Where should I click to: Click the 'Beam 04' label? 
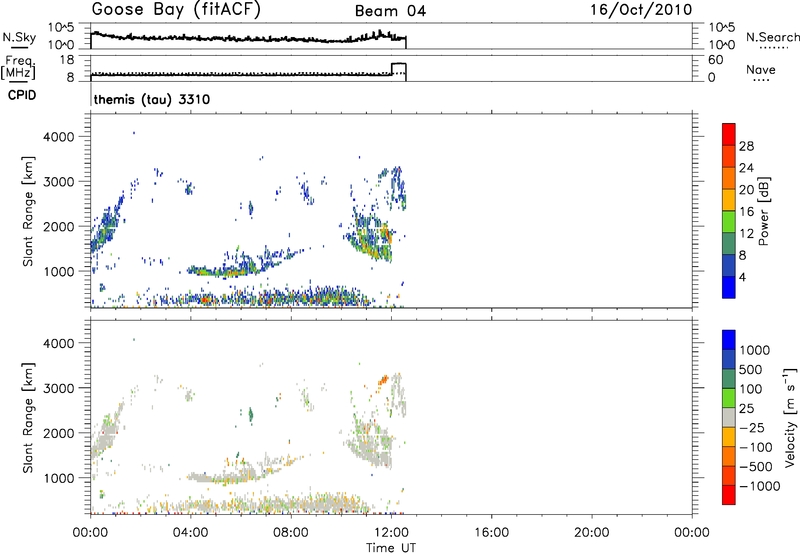click(x=390, y=11)
